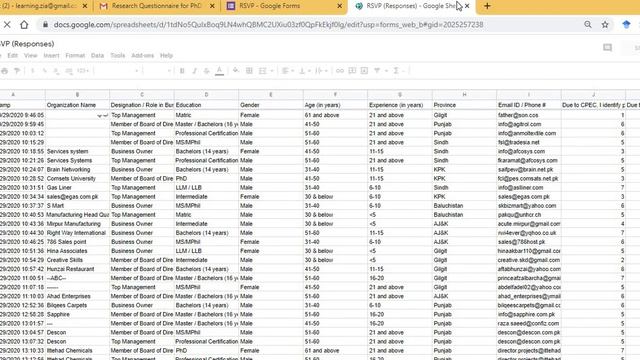Format as currency in toolbar
The height and width of the screenshot is (360, 640).
[x=33, y=71]
